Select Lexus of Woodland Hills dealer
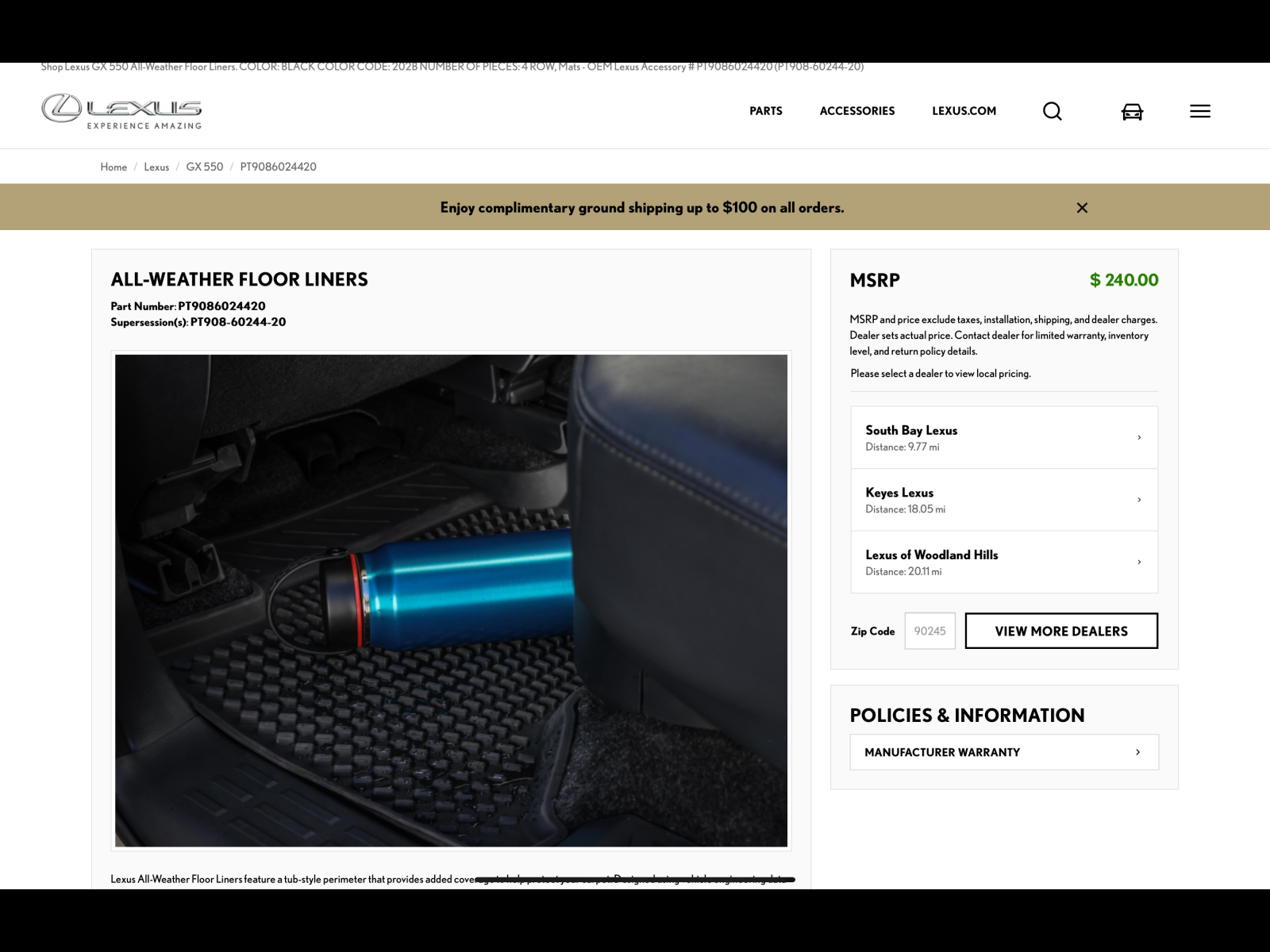1270x952 pixels. click(1004, 562)
